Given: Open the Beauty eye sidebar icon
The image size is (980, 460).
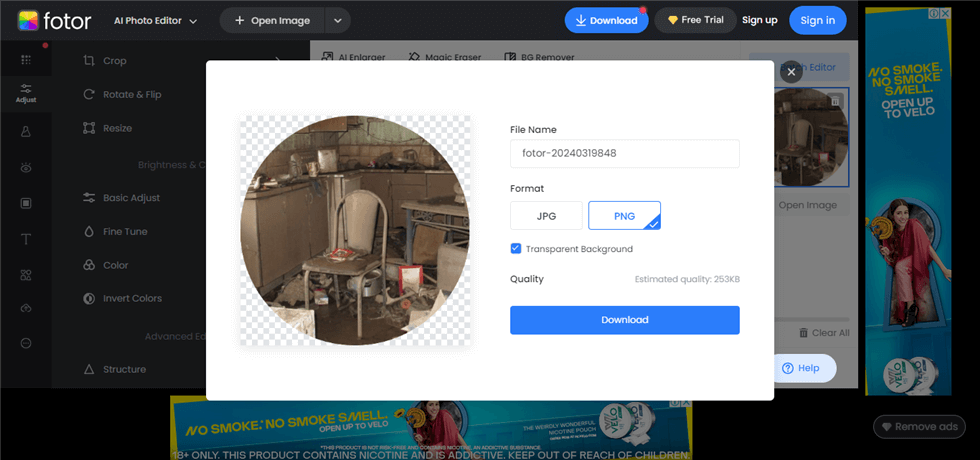Looking at the screenshot, I should pyautogui.click(x=26, y=168).
